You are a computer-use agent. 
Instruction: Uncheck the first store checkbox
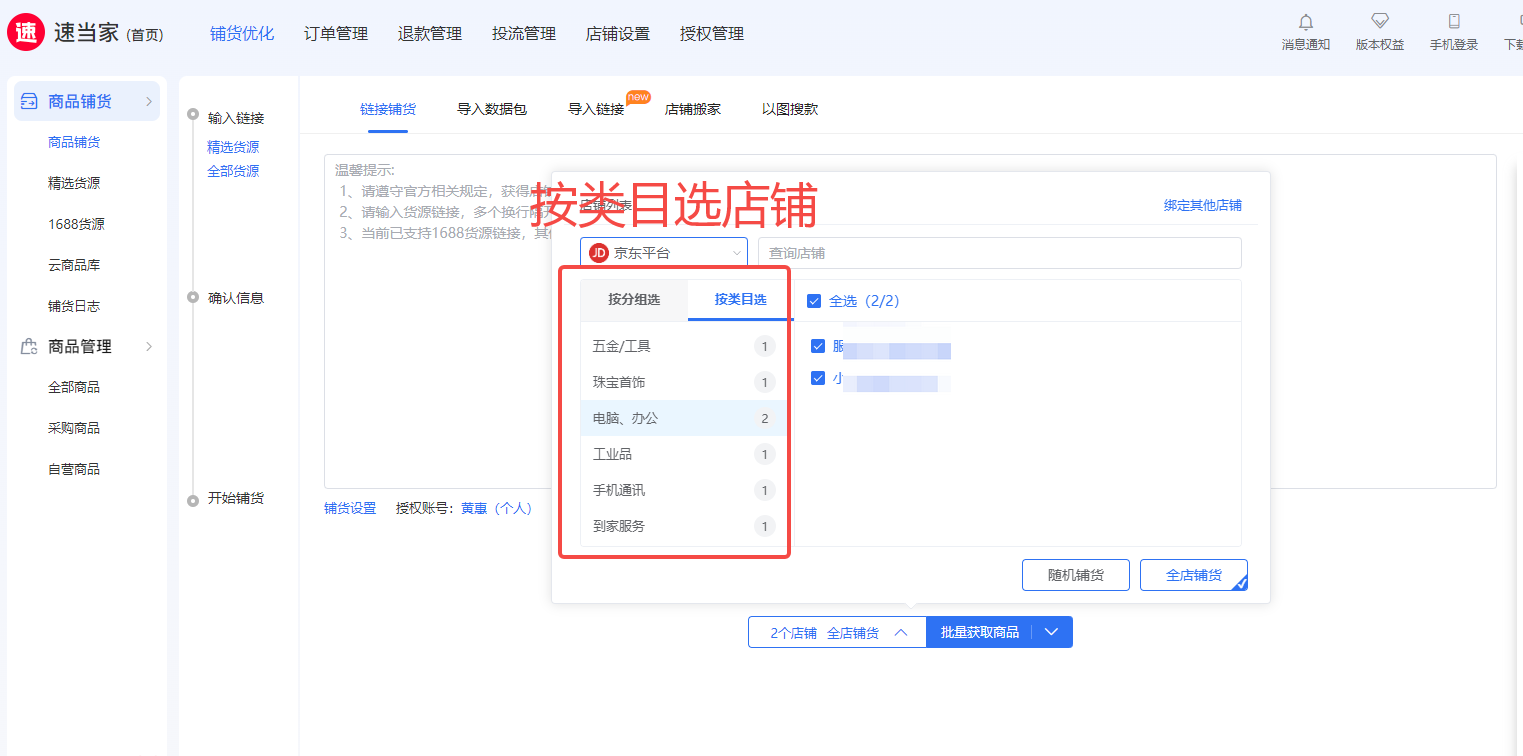pyautogui.click(x=818, y=346)
